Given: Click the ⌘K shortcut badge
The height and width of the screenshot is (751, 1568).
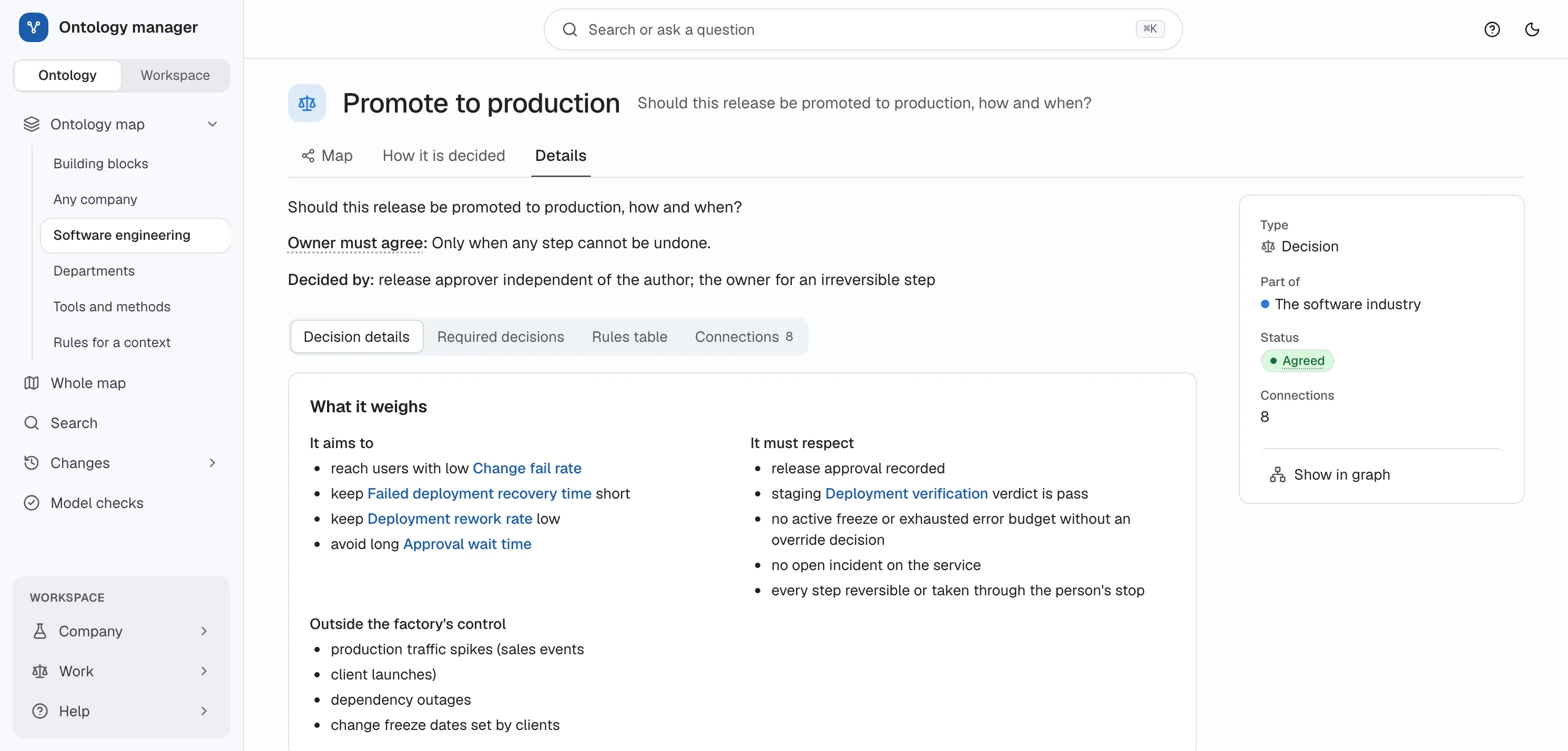Looking at the screenshot, I should pyautogui.click(x=1150, y=28).
